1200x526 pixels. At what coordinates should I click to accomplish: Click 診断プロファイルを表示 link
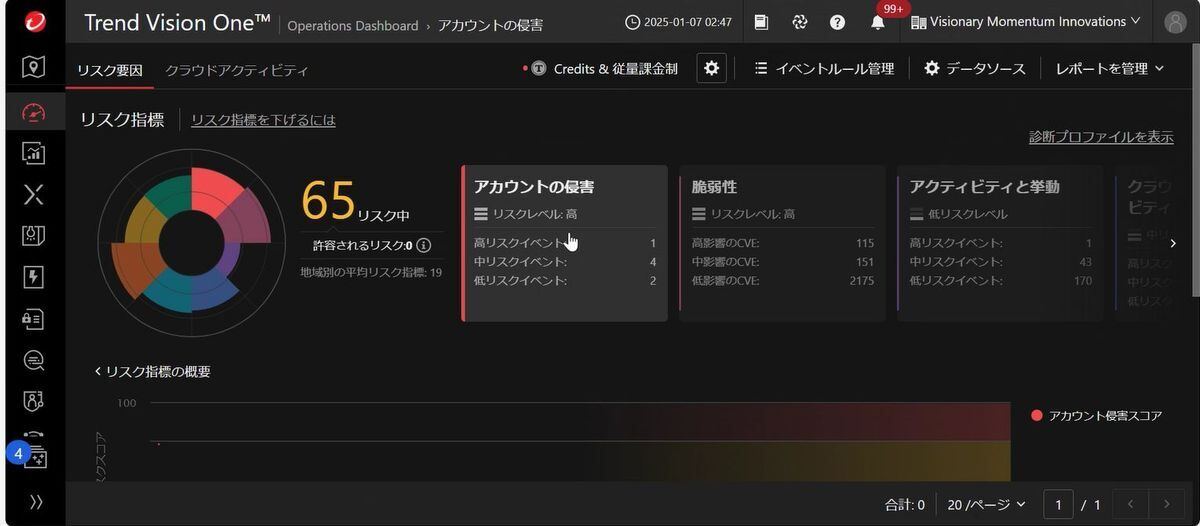[x=1101, y=137]
